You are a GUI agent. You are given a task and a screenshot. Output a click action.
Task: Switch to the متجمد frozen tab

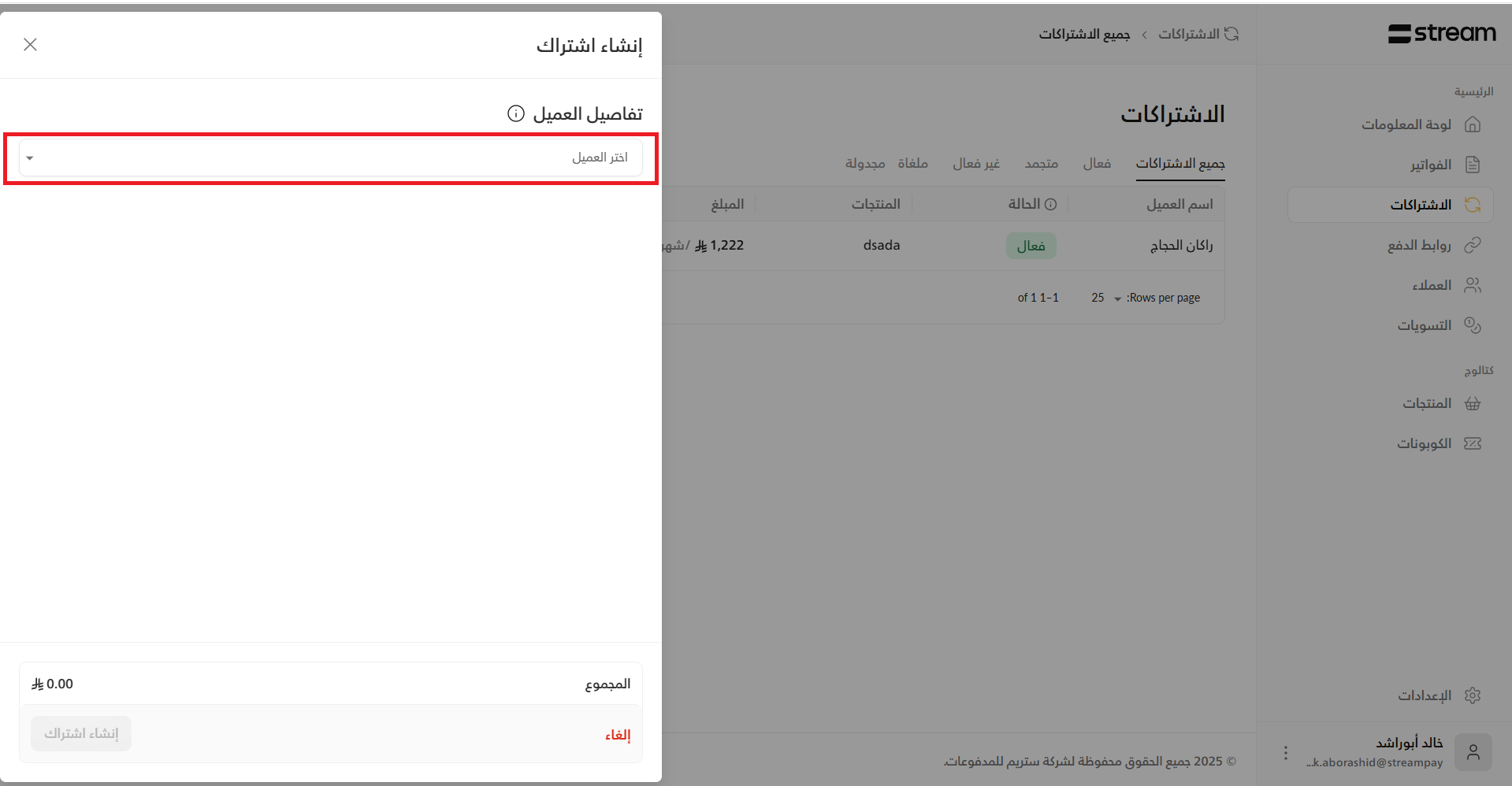point(1041,163)
